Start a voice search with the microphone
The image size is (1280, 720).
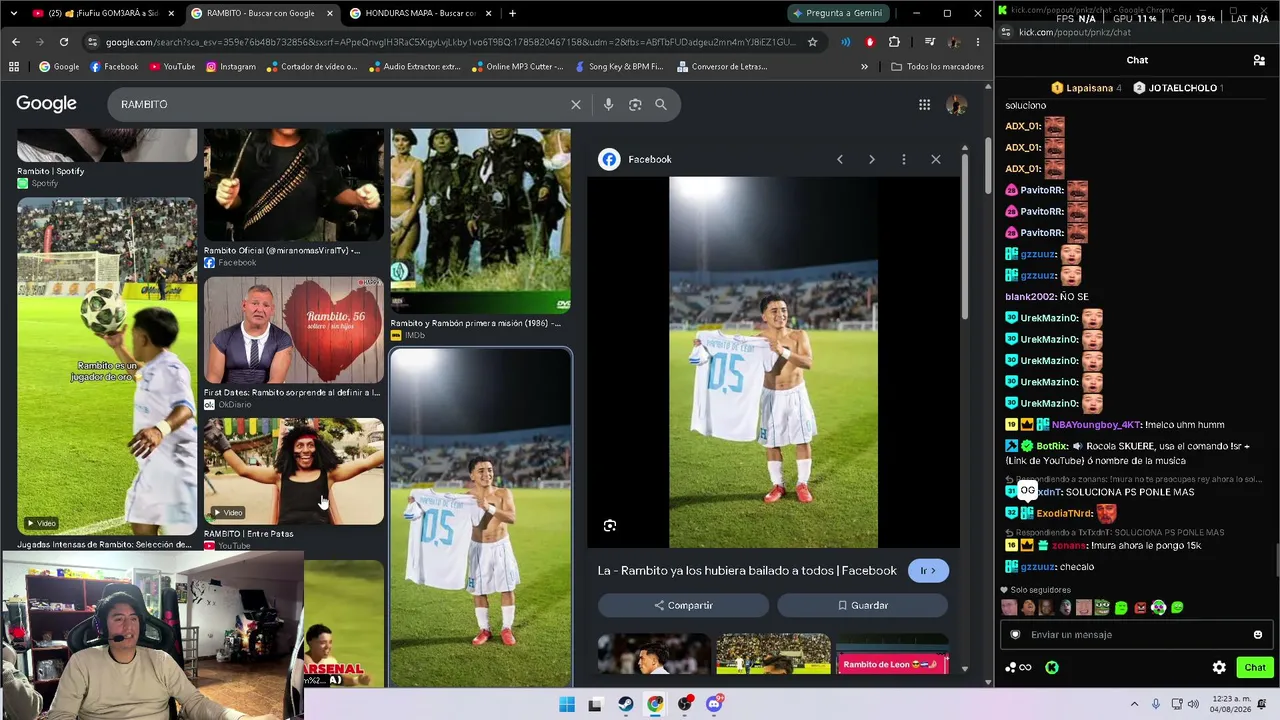(x=608, y=104)
